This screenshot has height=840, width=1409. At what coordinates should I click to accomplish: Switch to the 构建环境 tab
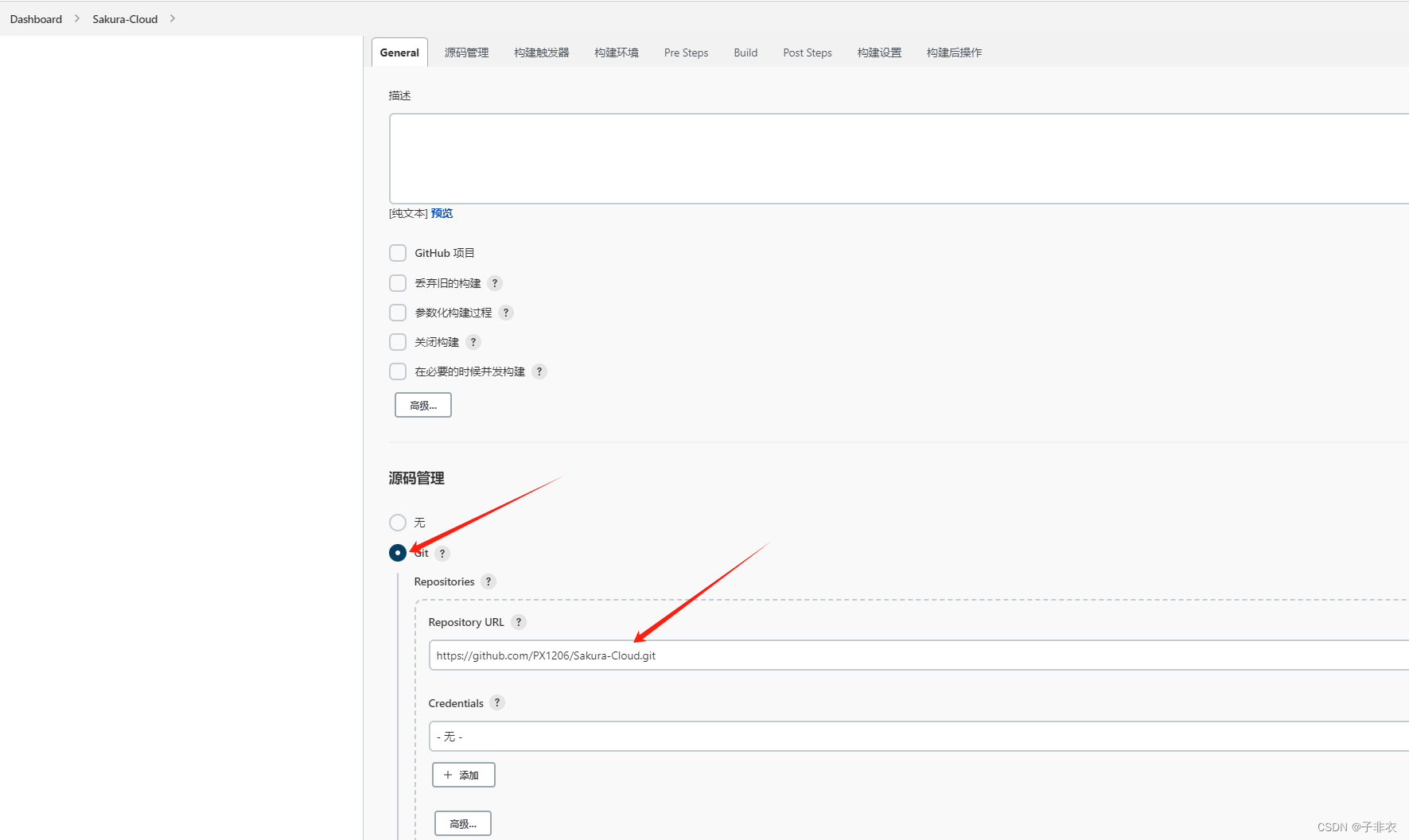pyautogui.click(x=617, y=52)
